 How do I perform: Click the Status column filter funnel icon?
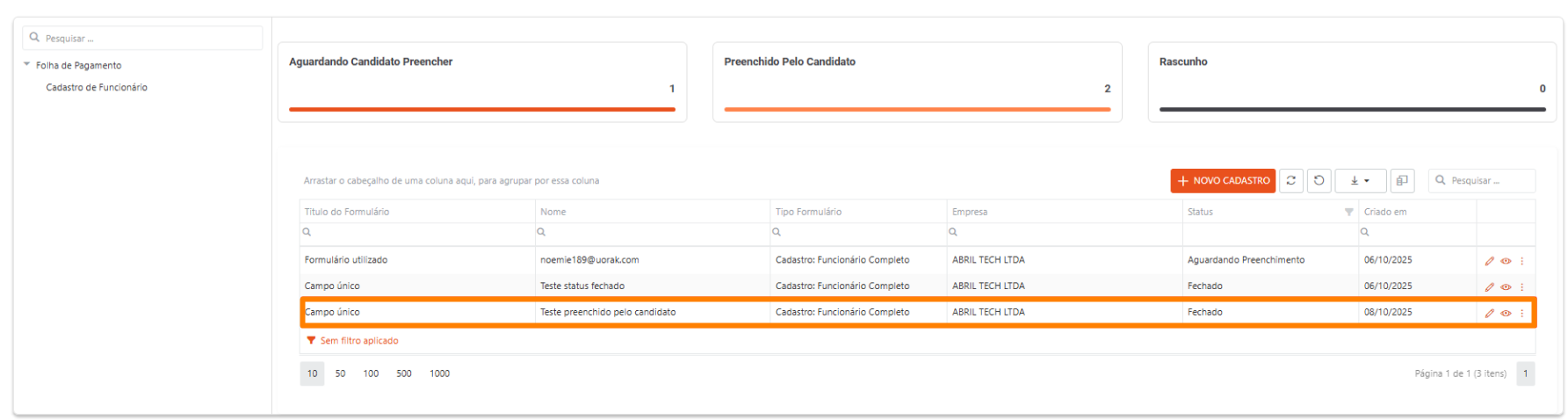click(1348, 212)
